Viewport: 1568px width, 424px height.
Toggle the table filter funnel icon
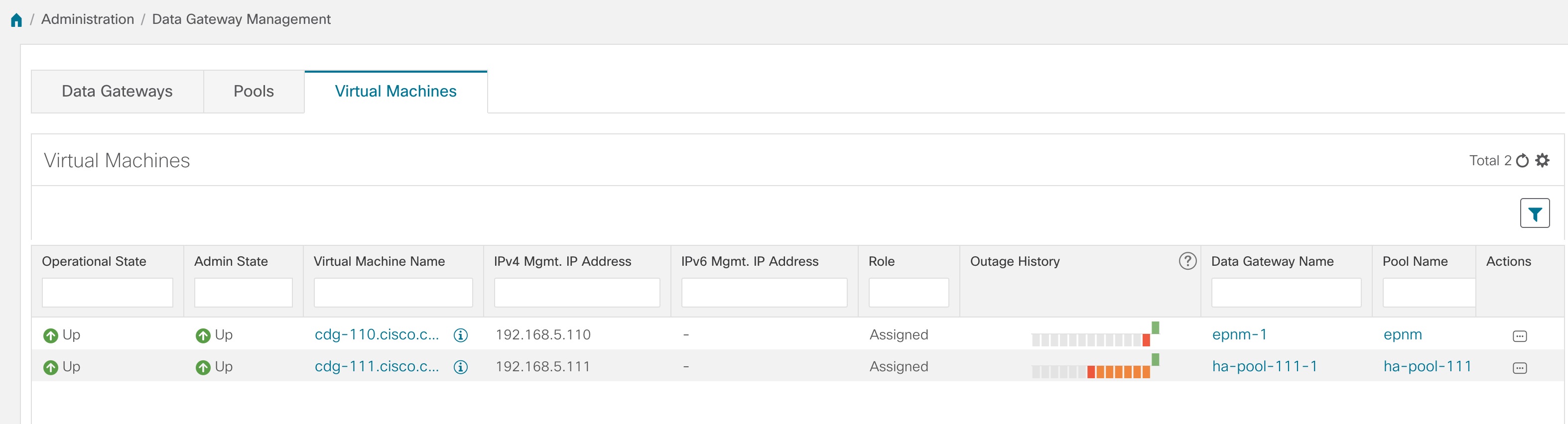[x=1535, y=213]
